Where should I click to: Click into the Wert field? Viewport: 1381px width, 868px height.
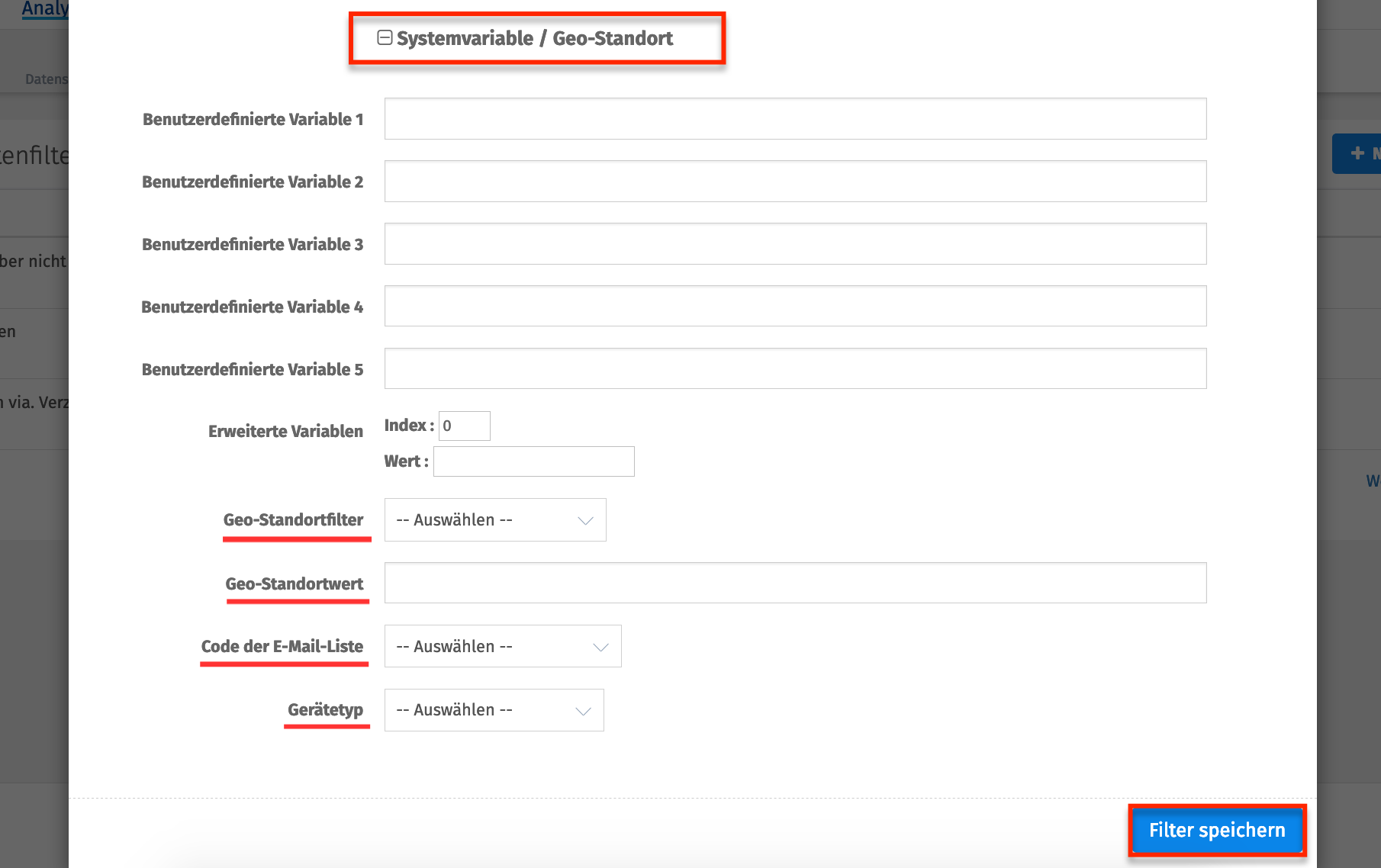click(533, 461)
